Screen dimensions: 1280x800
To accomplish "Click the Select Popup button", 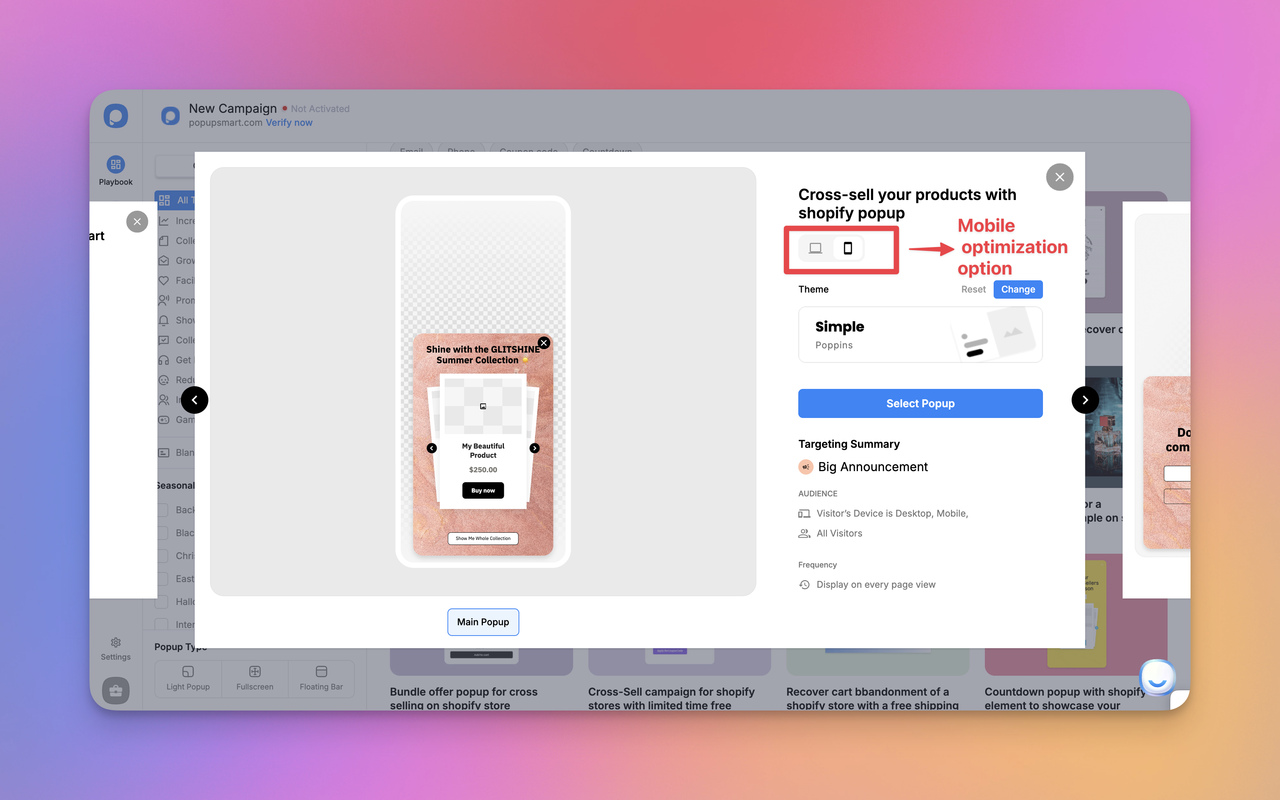I will point(920,403).
